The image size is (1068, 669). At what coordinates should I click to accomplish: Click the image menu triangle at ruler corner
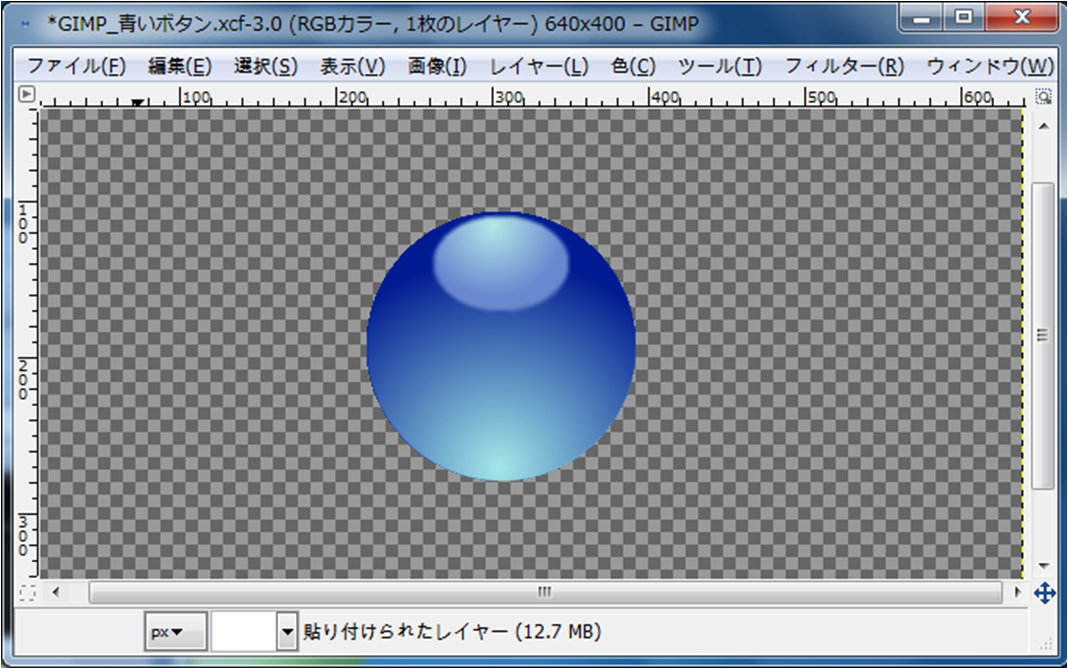(x=27, y=95)
